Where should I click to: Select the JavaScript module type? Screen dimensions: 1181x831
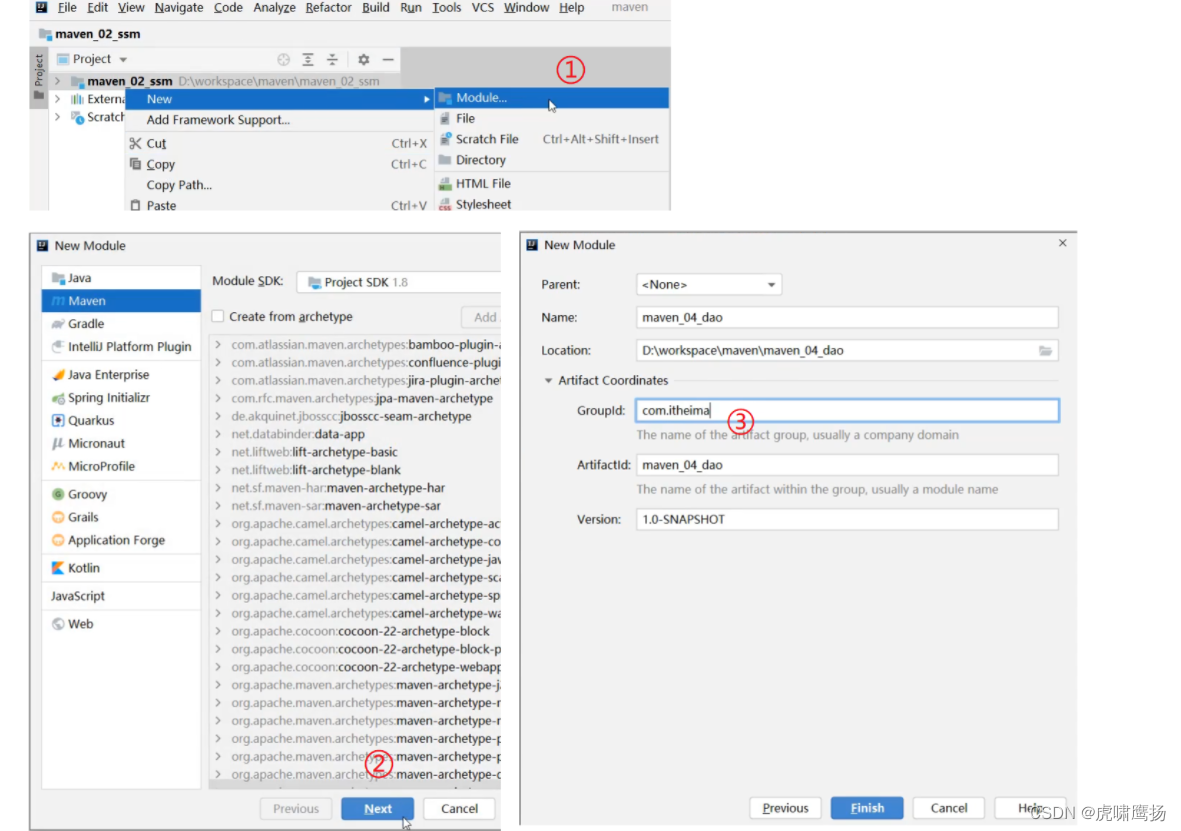[x=121, y=596]
